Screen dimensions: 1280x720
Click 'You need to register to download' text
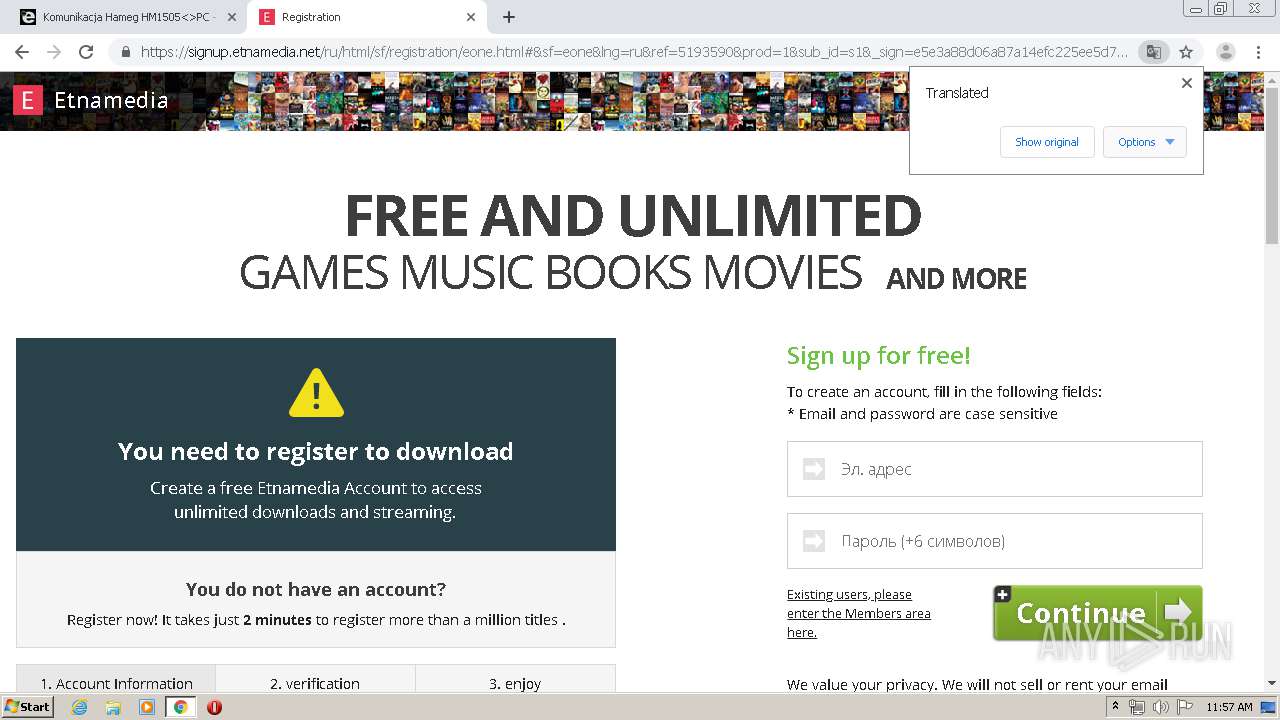[x=316, y=451]
